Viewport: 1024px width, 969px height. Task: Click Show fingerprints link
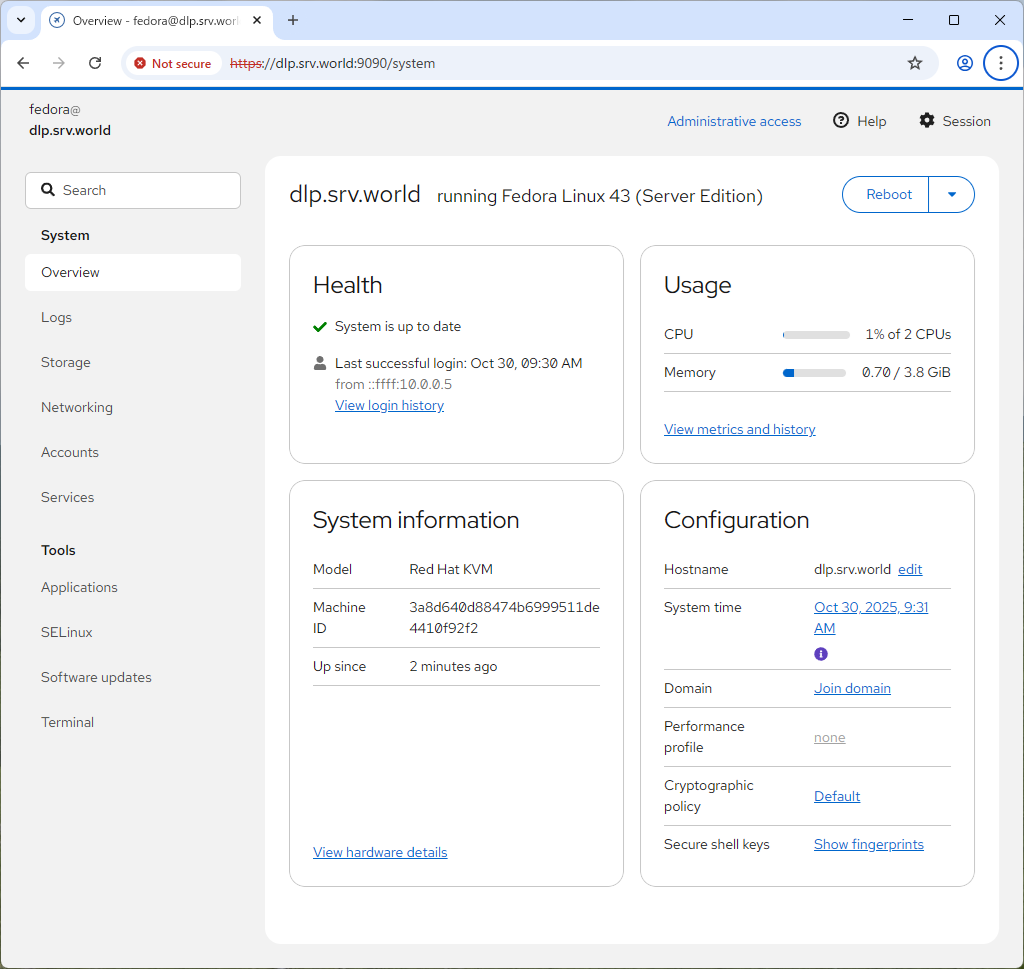pos(868,844)
